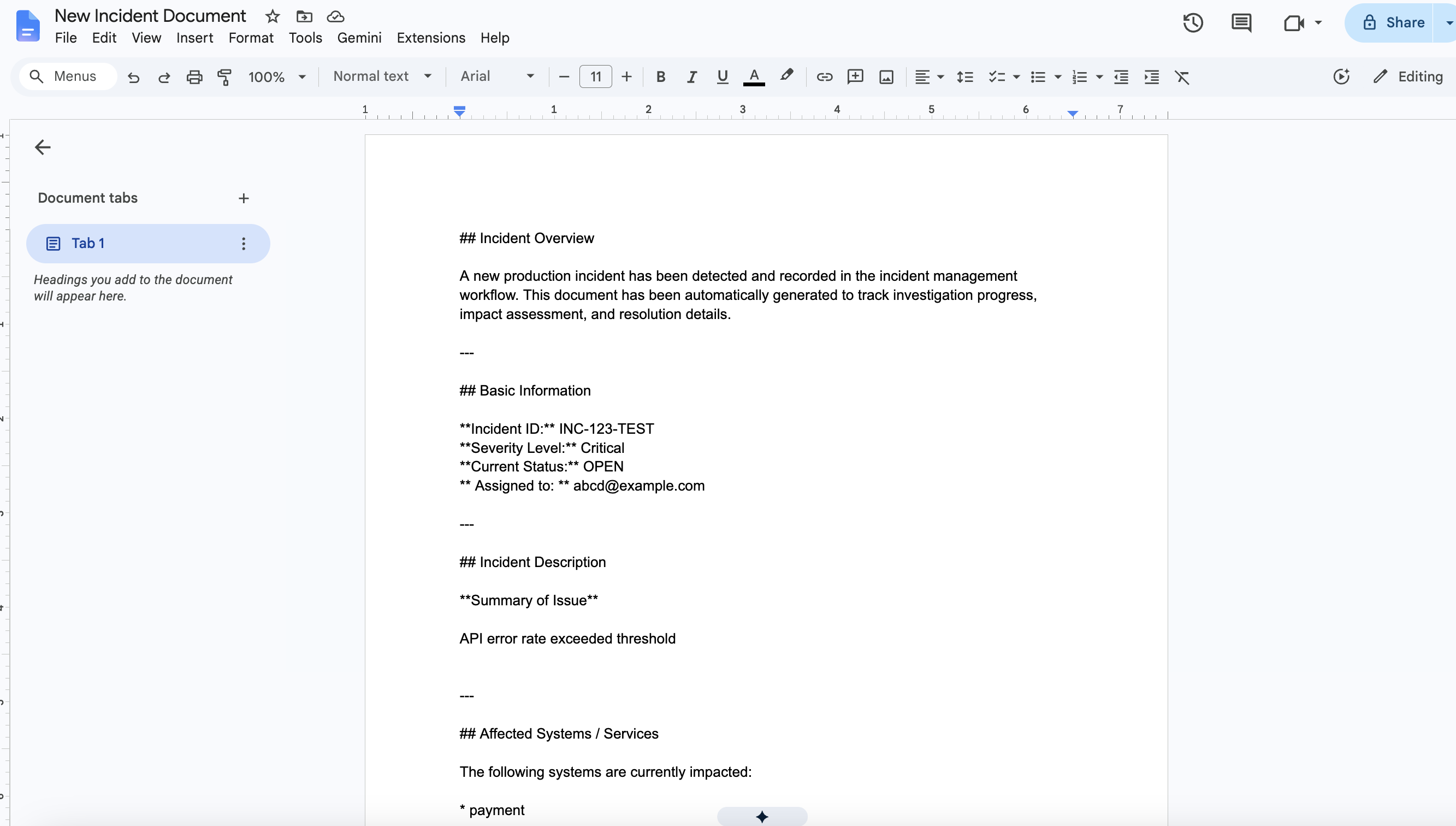Click the Redo icon
This screenshot has width=1456, height=826.
click(x=164, y=76)
